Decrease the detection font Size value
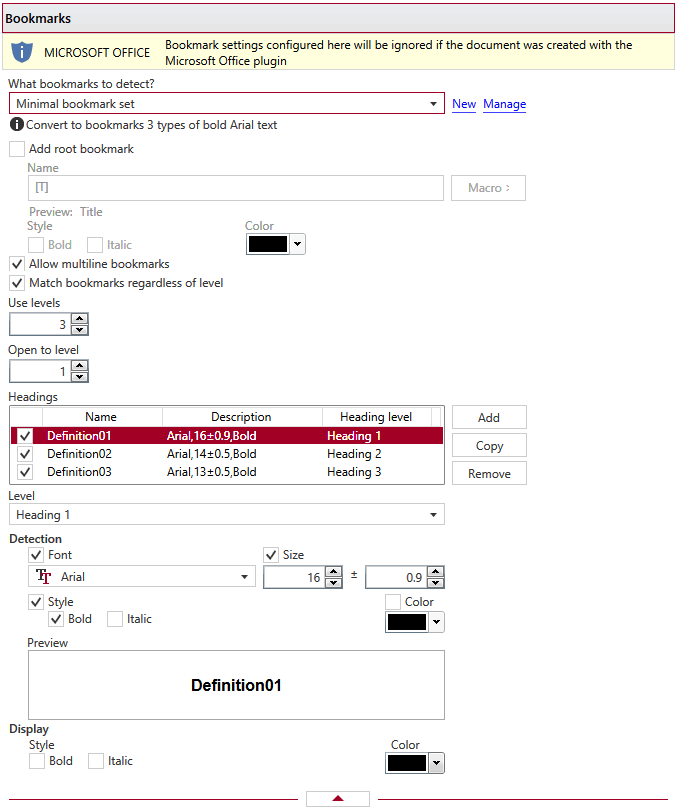Image resolution: width=677 pixels, height=809 pixels. pos(334,583)
